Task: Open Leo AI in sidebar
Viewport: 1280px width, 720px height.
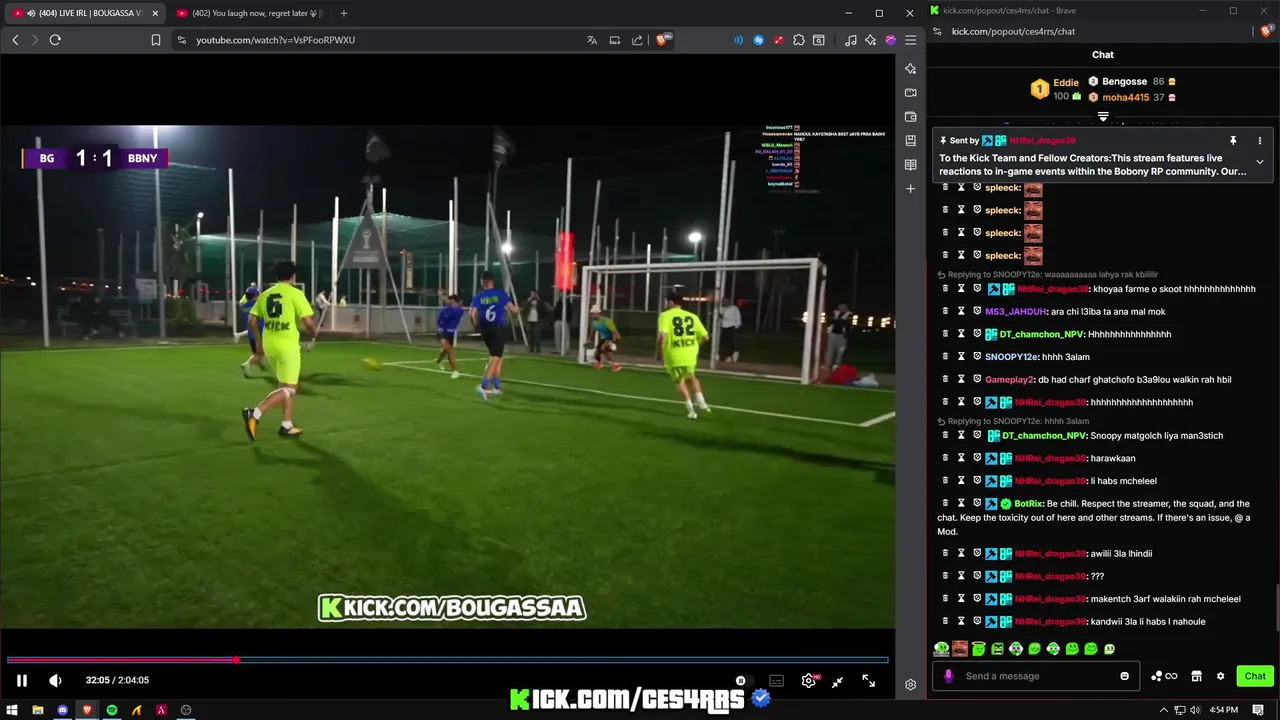Action: coord(910,69)
